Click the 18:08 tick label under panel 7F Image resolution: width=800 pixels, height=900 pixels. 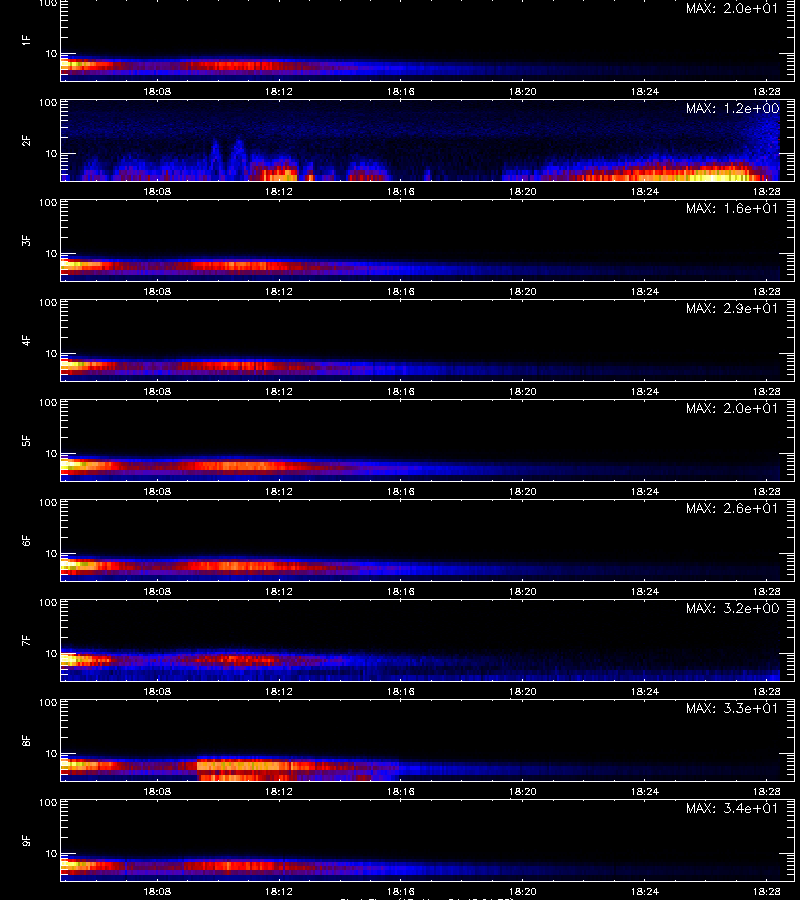coord(157,691)
